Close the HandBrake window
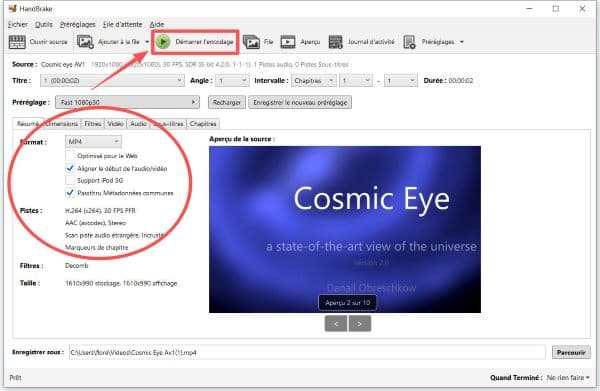This screenshot has width=600, height=391. click(582, 8)
